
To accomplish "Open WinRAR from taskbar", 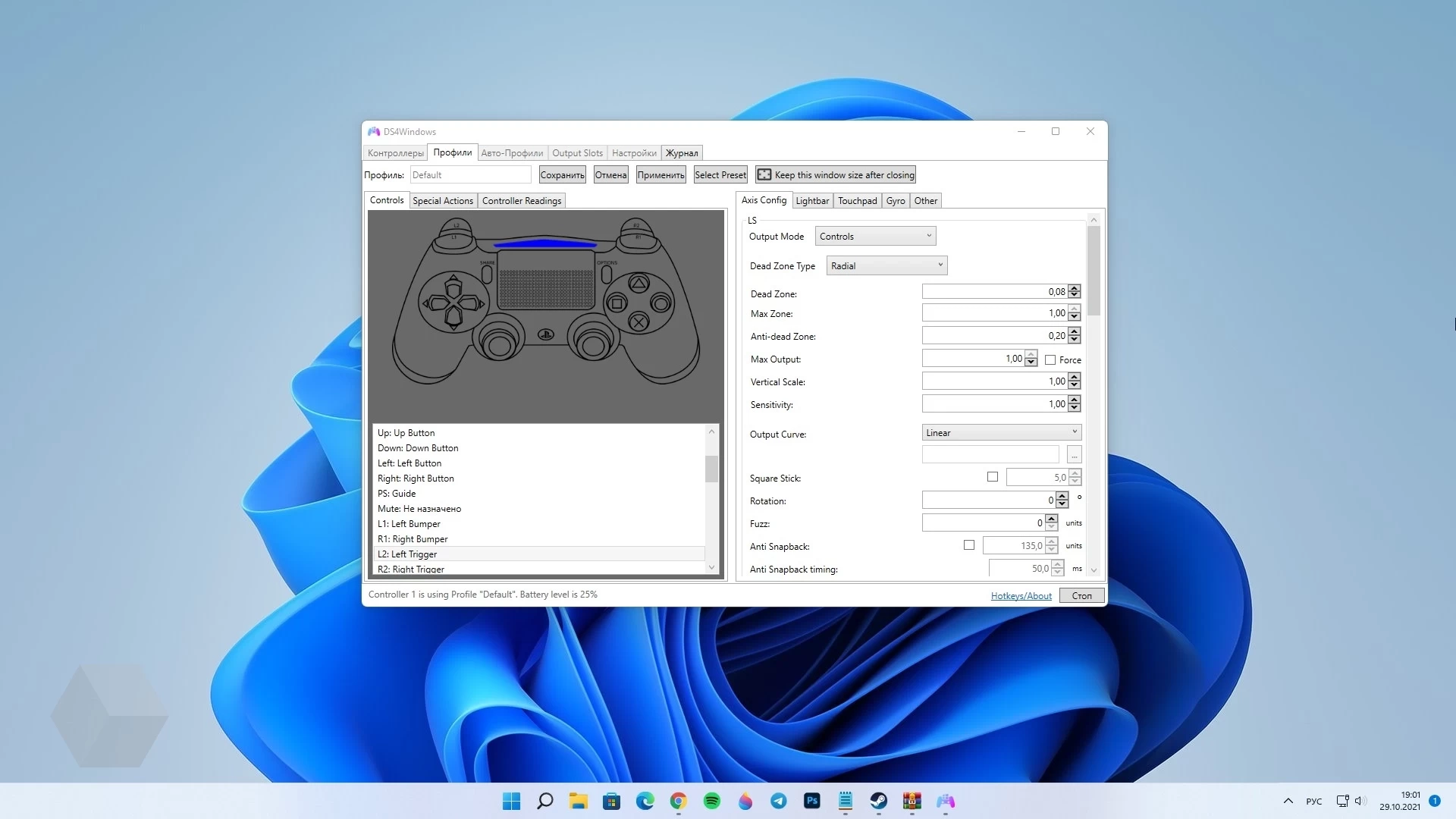I will coord(912,801).
